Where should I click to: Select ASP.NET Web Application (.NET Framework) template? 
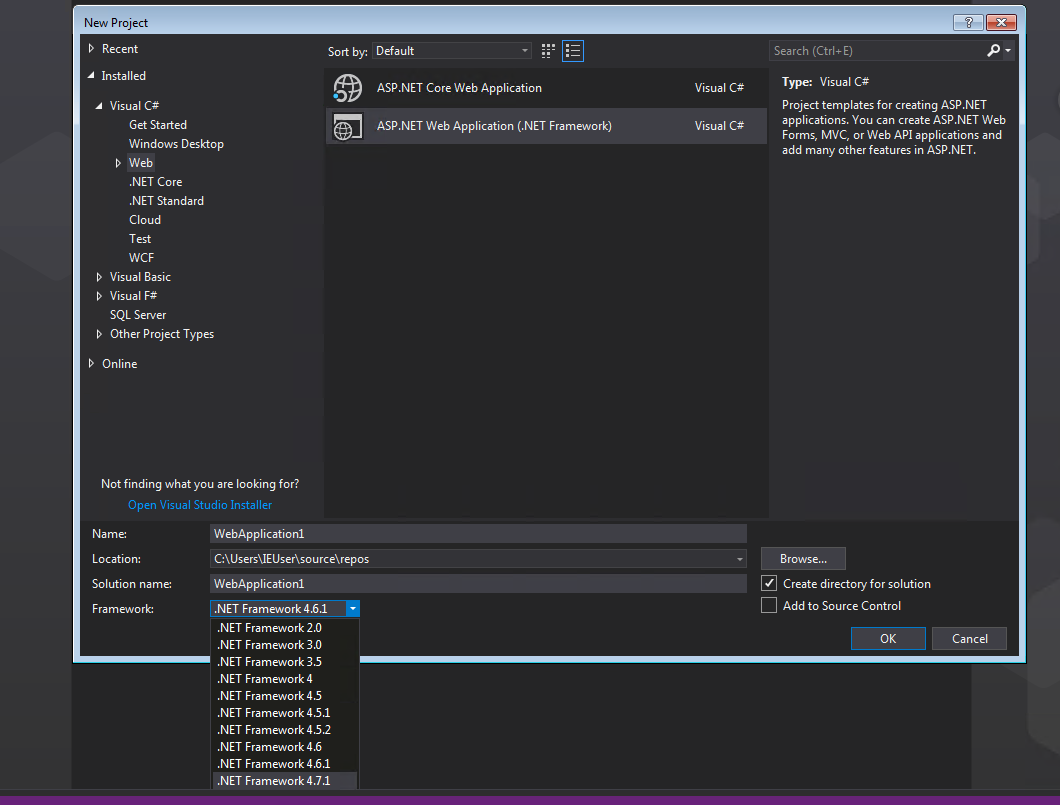(x=546, y=126)
